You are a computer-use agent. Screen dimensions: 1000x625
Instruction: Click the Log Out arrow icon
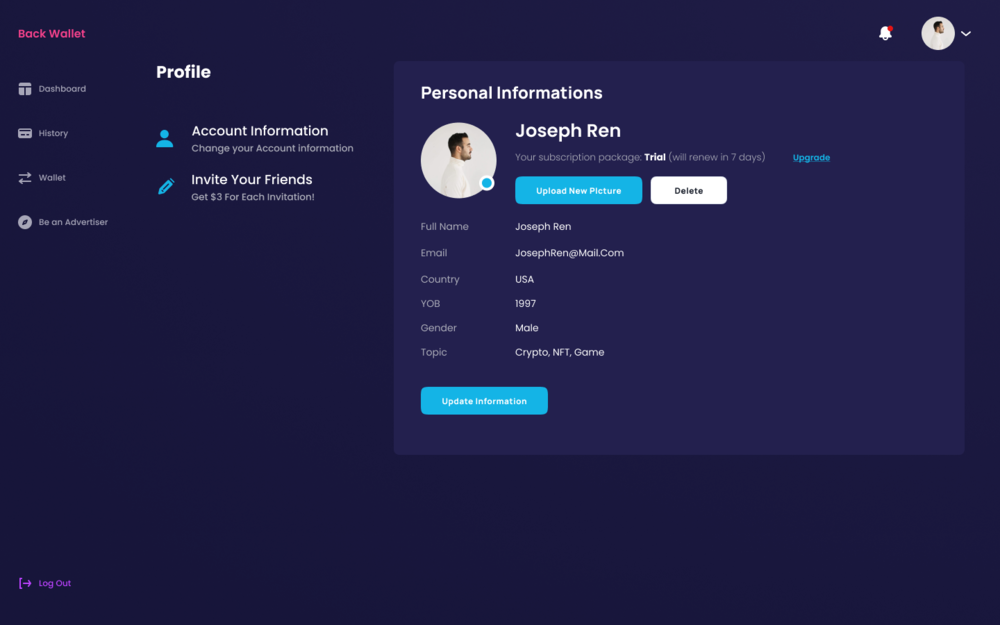pyautogui.click(x=25, y=583)
